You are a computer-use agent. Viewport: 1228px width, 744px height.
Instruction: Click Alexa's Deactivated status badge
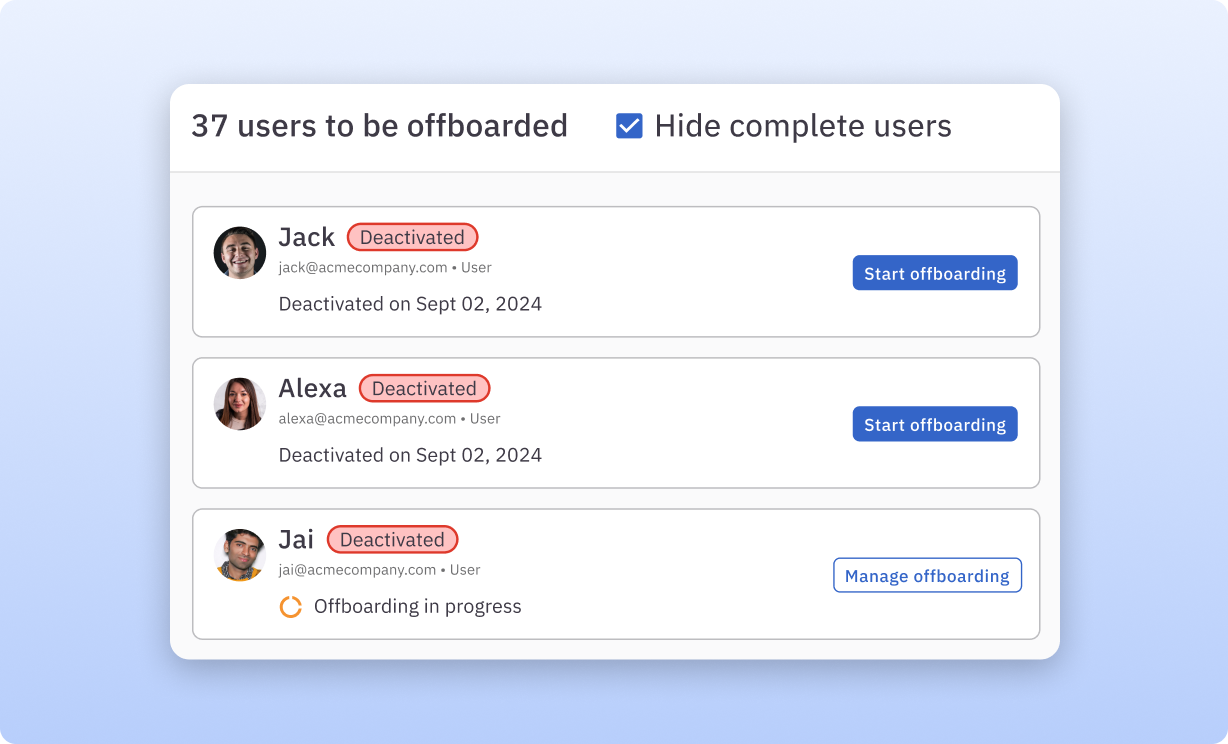424,388
